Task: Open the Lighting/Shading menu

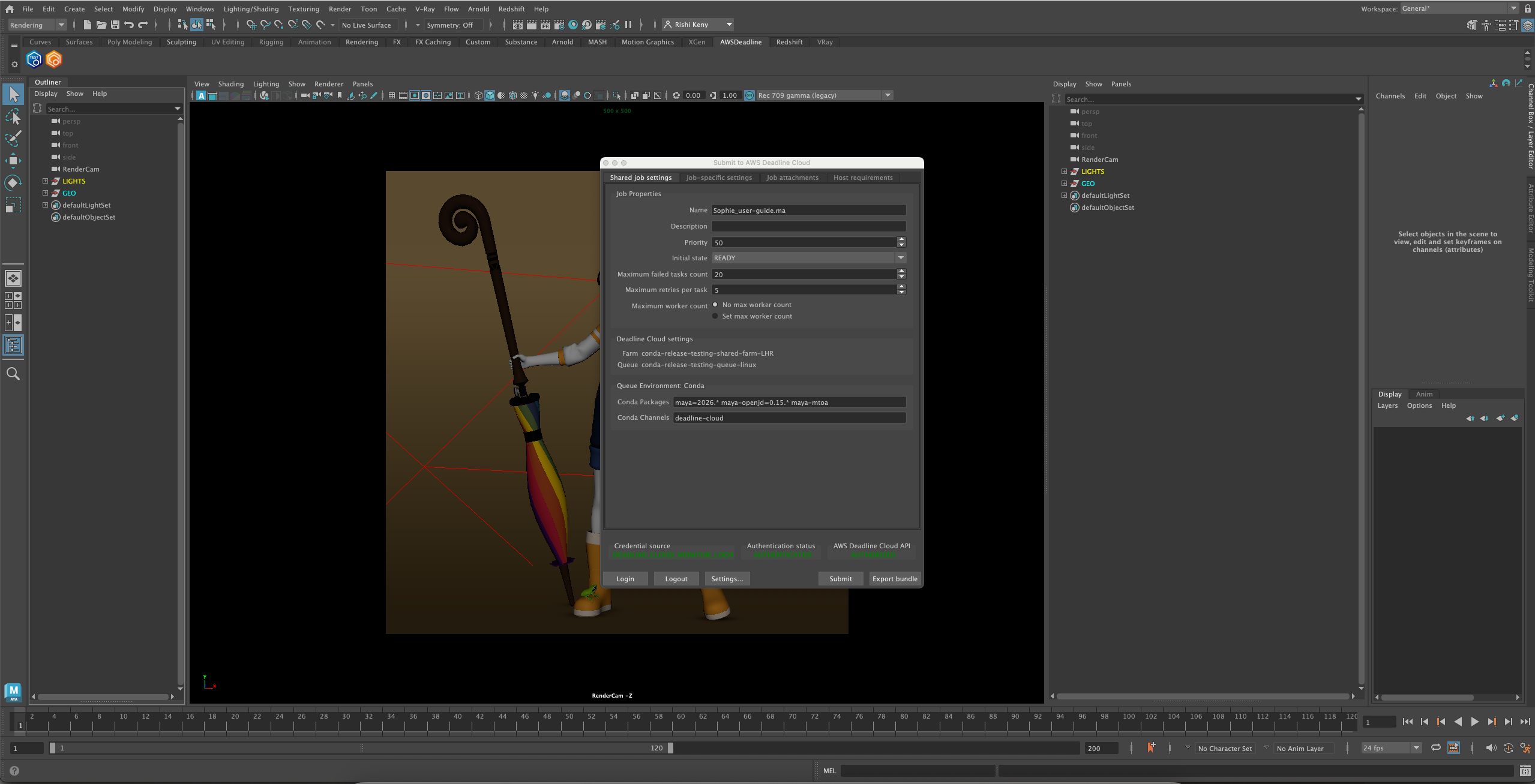Action: [251, 8]
